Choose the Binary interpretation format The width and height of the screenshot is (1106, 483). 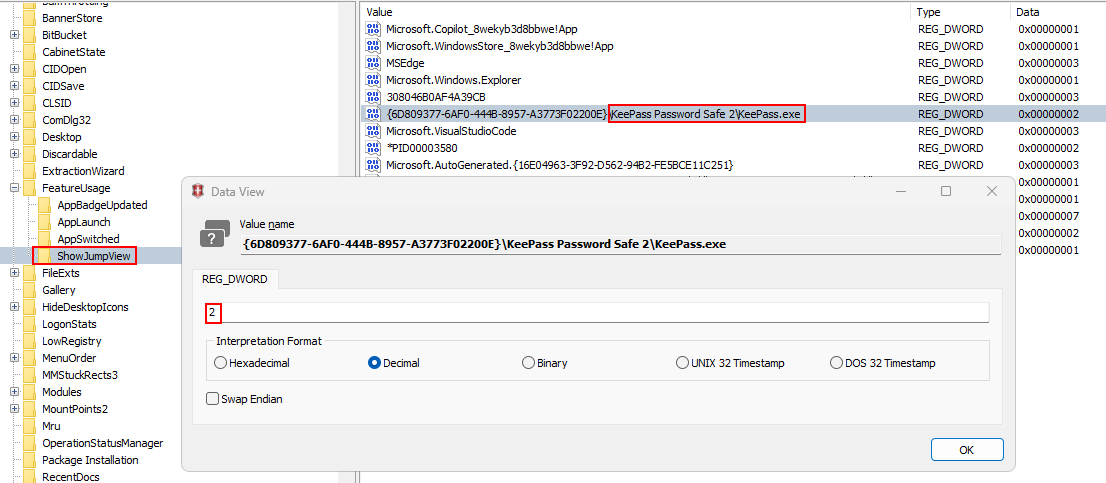[x=528, y=363]
